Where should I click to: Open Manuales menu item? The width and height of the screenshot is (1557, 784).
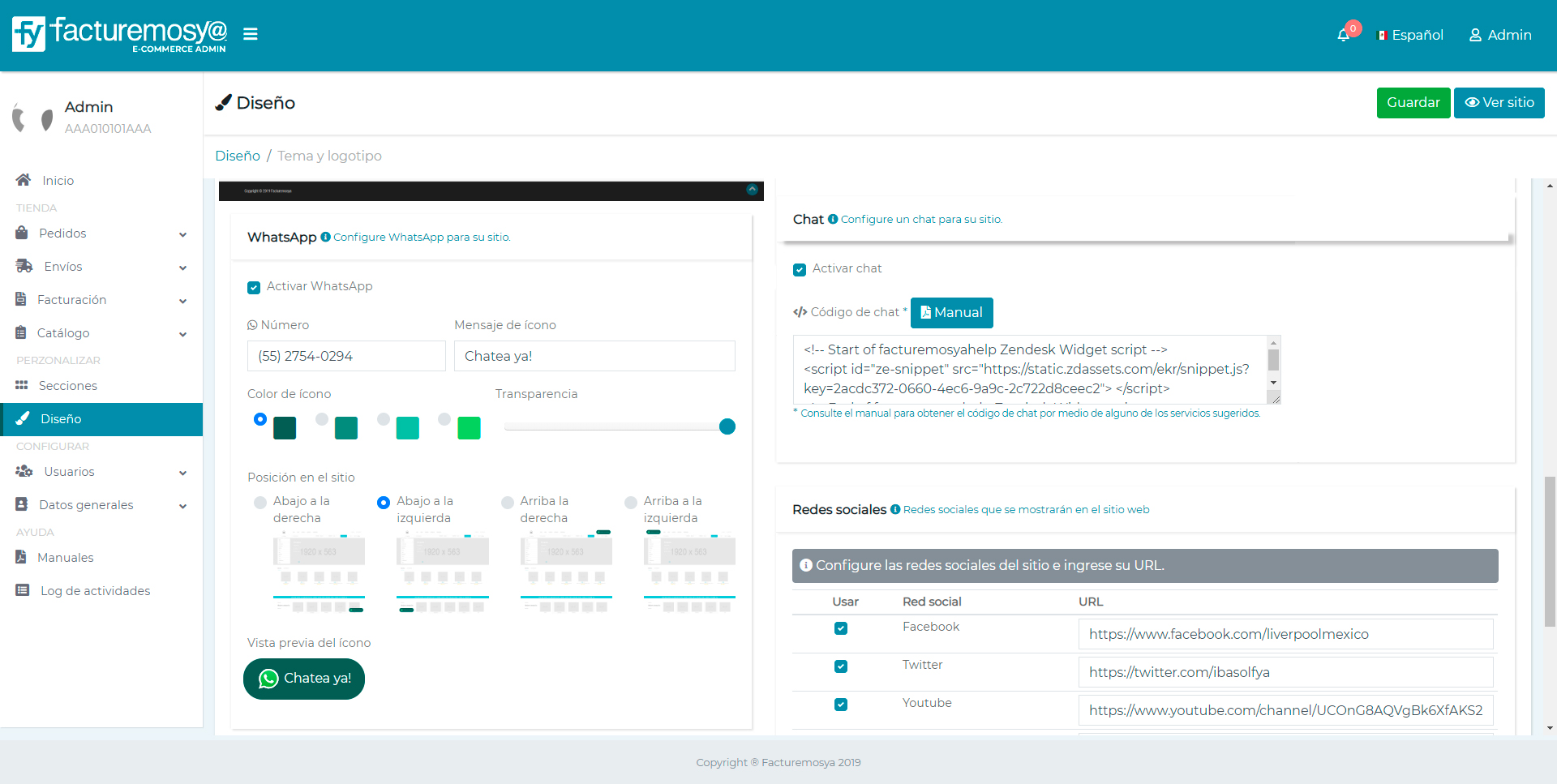pos(66,557)
